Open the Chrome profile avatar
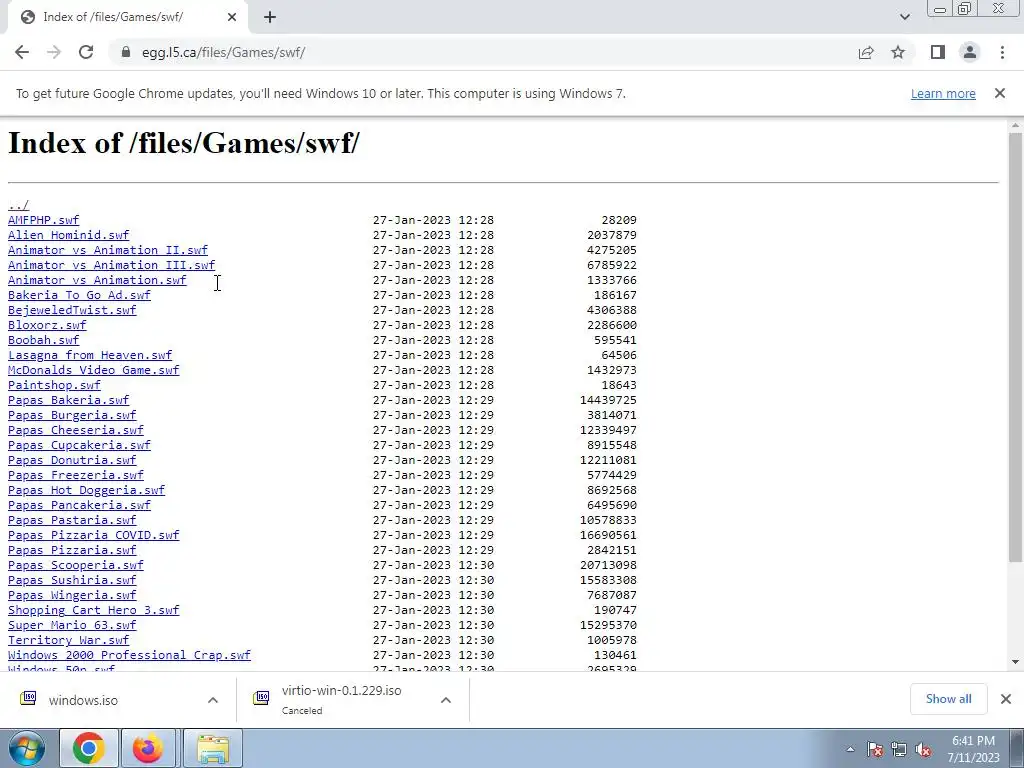The height and width of the screenshot is (768, 1024). (x=970, y=52)
